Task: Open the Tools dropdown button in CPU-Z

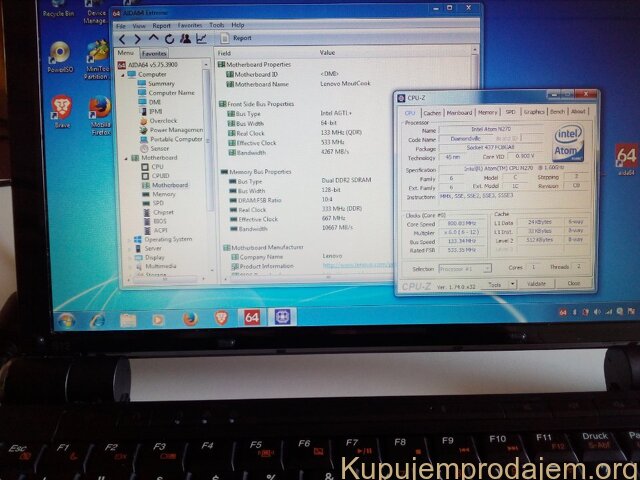Action: click(x=498, y=284)
